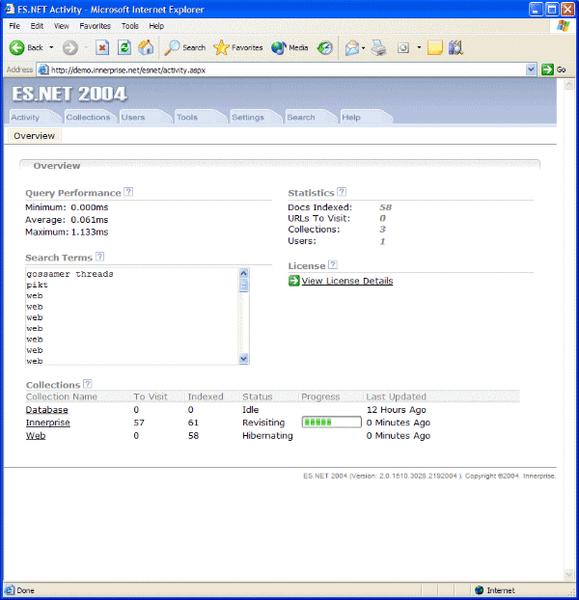
Task: Switch to the Search tab in ES.NET
Action: pyautogui.click(x=309, y=117)
